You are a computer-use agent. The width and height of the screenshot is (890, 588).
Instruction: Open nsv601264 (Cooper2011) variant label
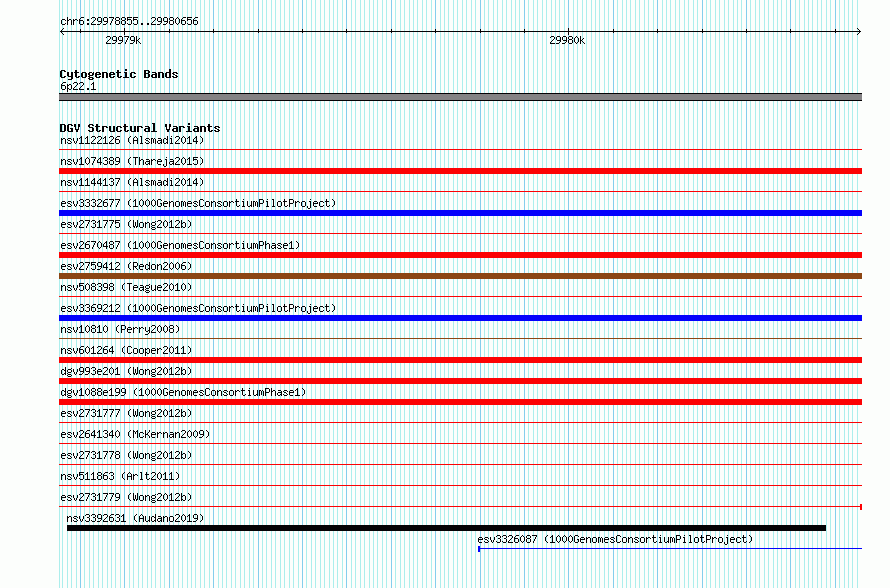point(126,350)
